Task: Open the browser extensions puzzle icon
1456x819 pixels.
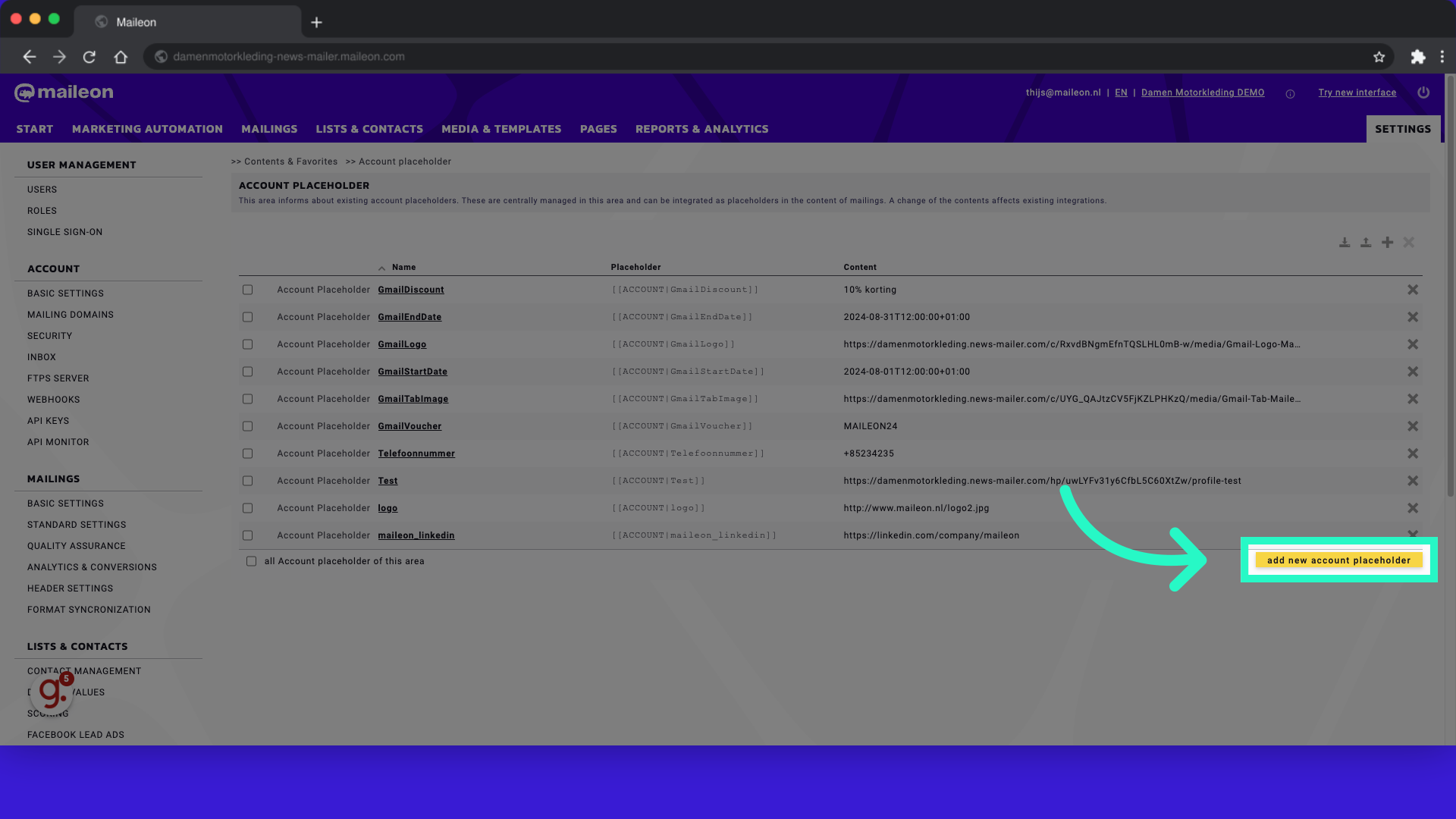Action: point(1417,57)
